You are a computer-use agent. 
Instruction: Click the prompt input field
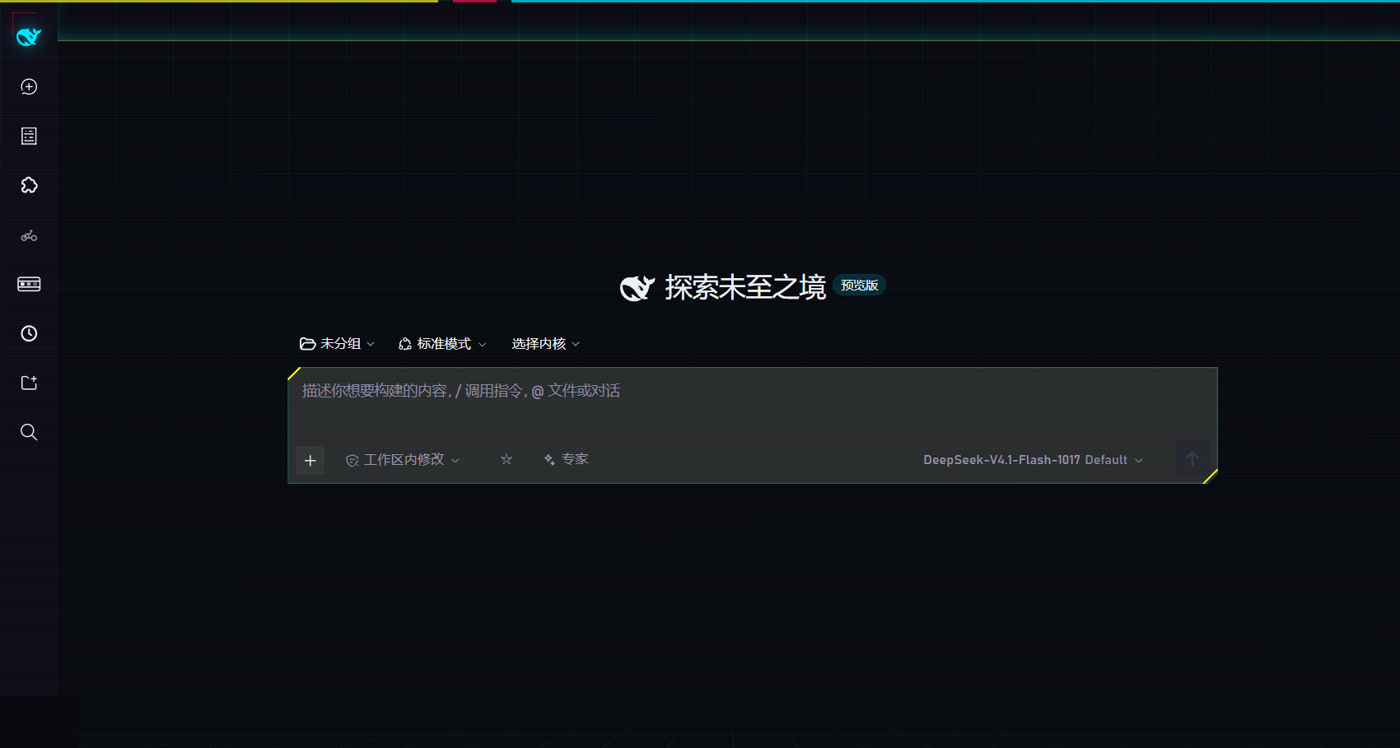(752, 391)
